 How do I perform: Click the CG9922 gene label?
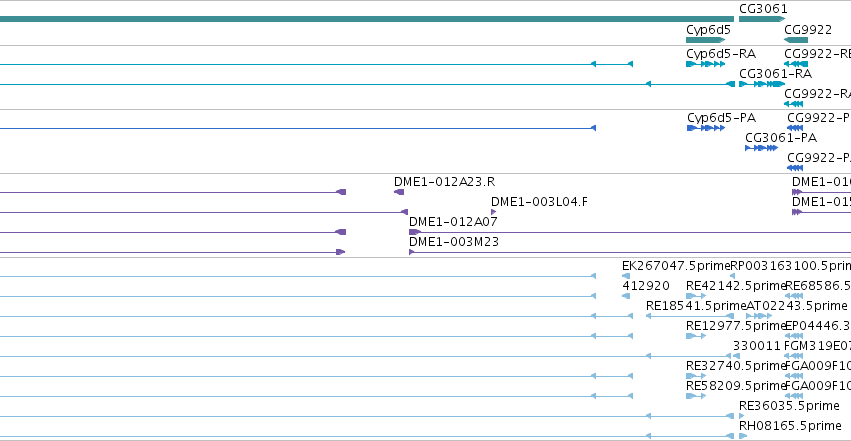point(808,30)
